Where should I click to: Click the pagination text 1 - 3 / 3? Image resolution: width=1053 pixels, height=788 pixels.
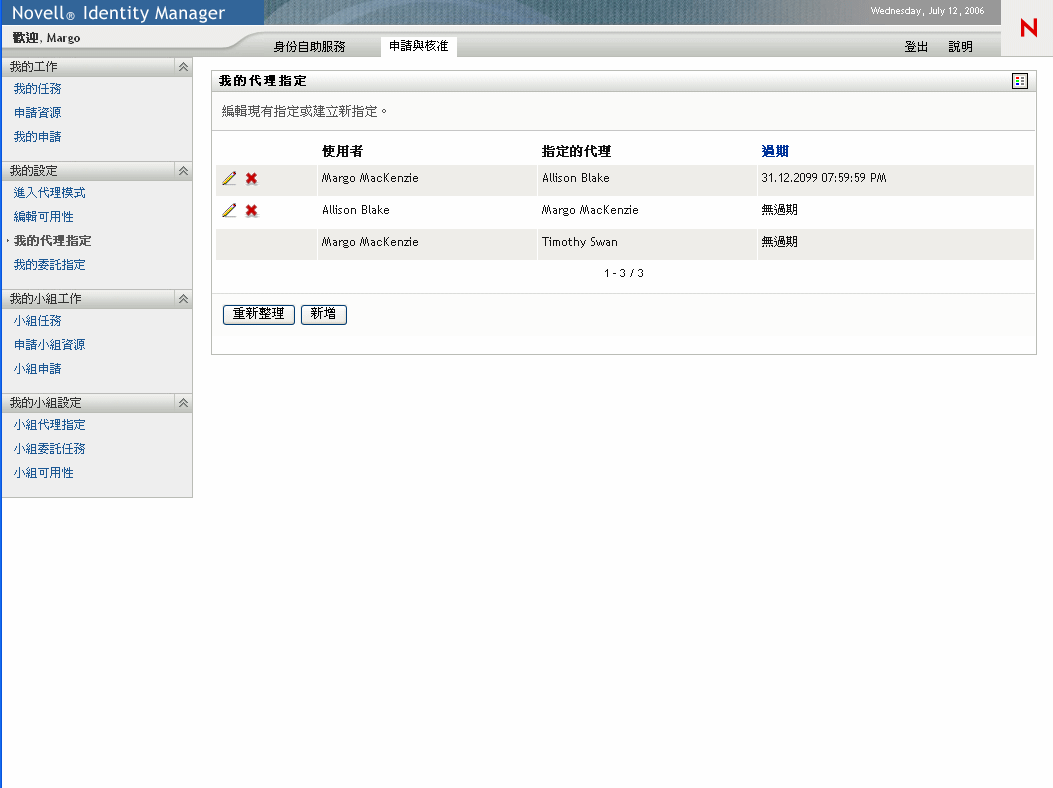[624, 273]
